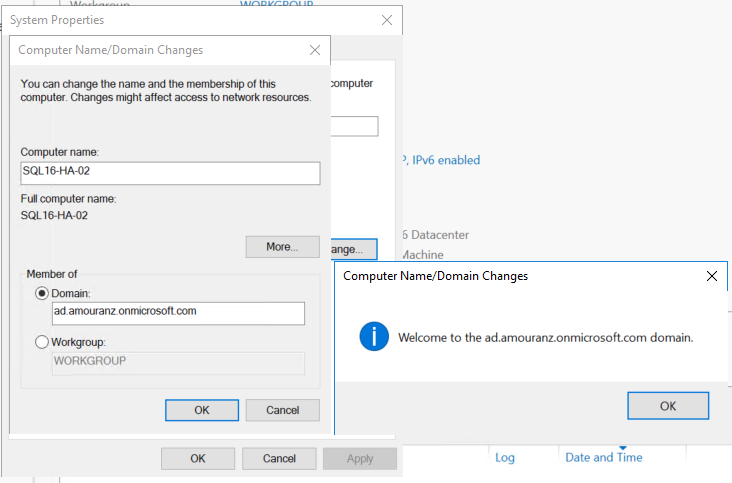This screenshot has width=732, height=483.
Task: Close the Computer Name/Domain Changes settings dialog
Action: (x=315, y=50)
